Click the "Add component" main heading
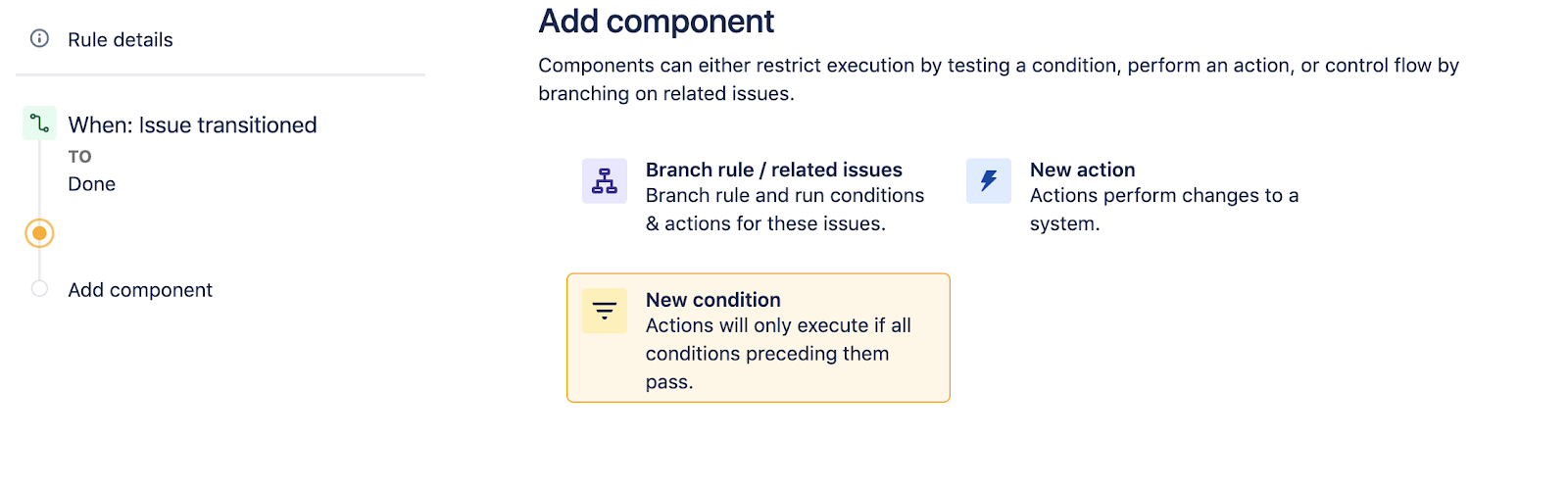The image size is (1568, 489). click(656, 22)
